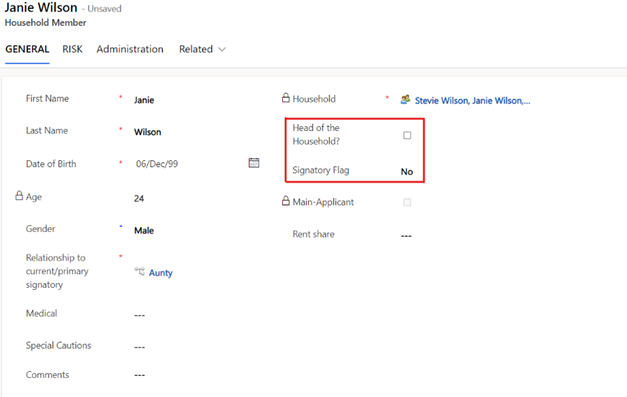Open the Stevie Wilson, Janie Wilson household link

click(x=472, y=100)
